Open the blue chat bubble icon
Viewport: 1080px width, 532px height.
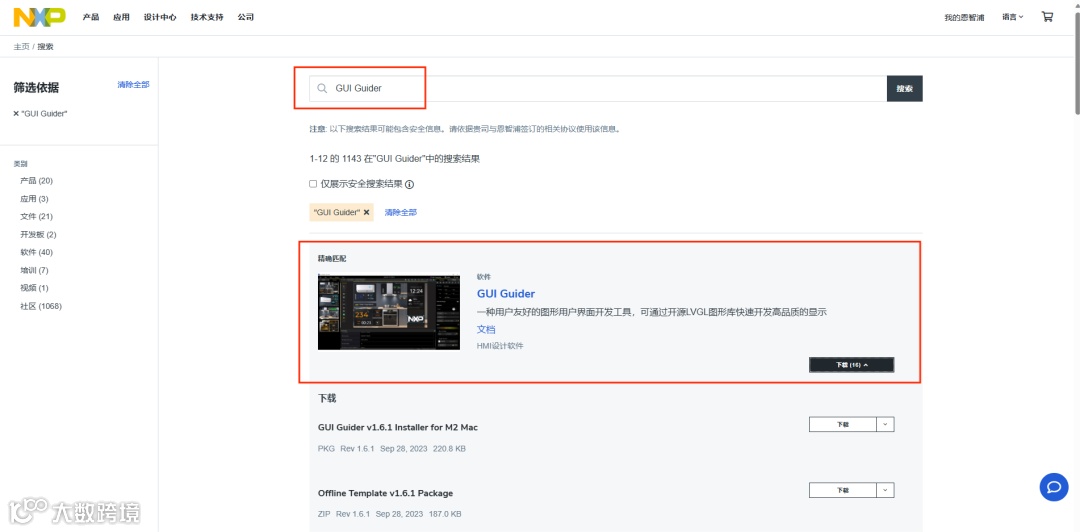click(1054, 487)
